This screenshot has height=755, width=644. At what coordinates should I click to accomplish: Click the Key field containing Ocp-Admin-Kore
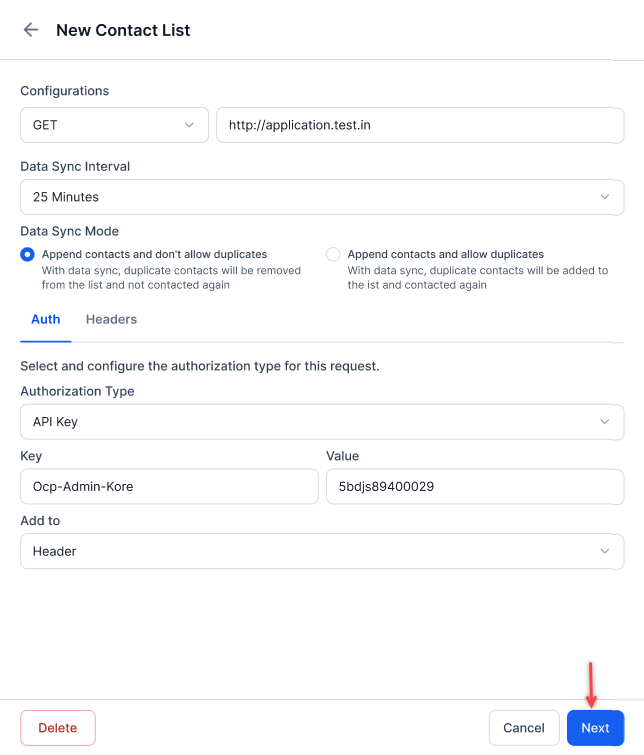[169, 486]
